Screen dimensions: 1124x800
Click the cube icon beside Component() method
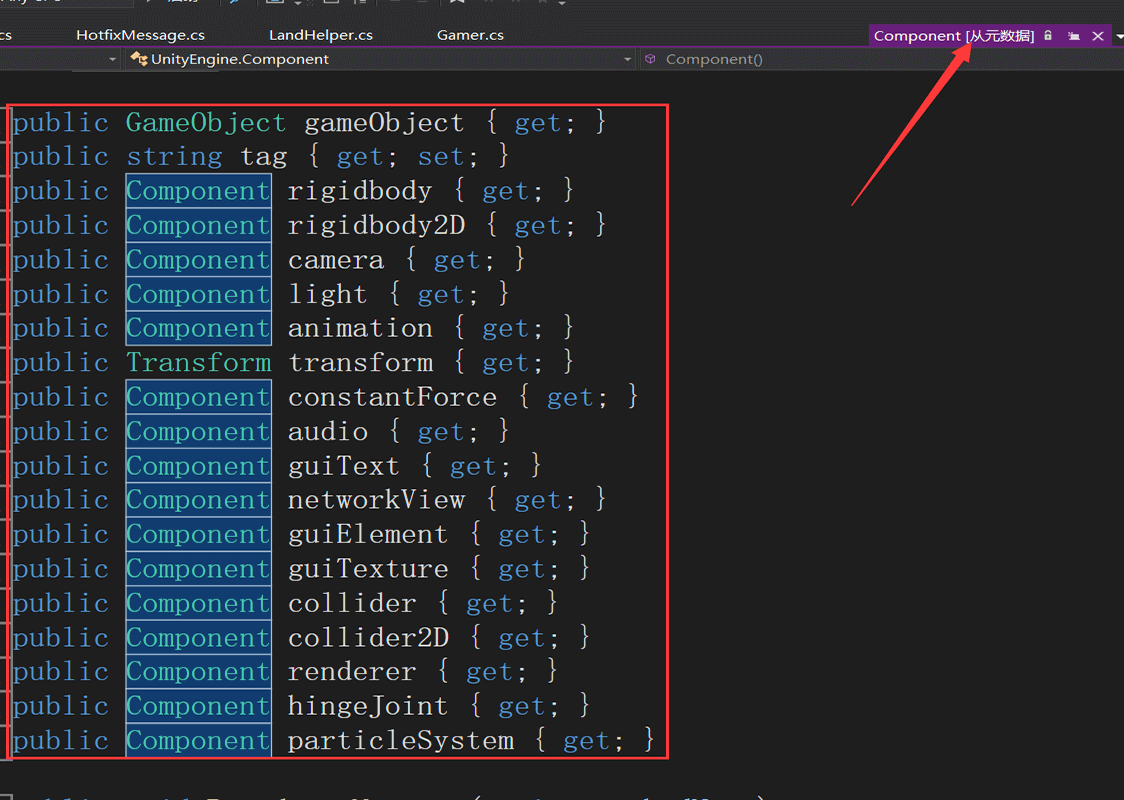click(x=652, y=58)
